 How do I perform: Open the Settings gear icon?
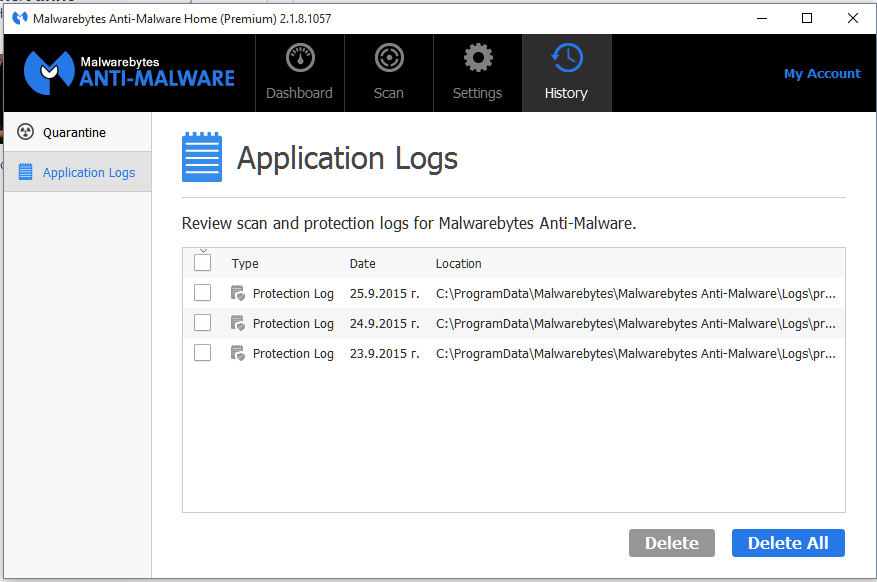pyautogui.click(x=478, y=58)
